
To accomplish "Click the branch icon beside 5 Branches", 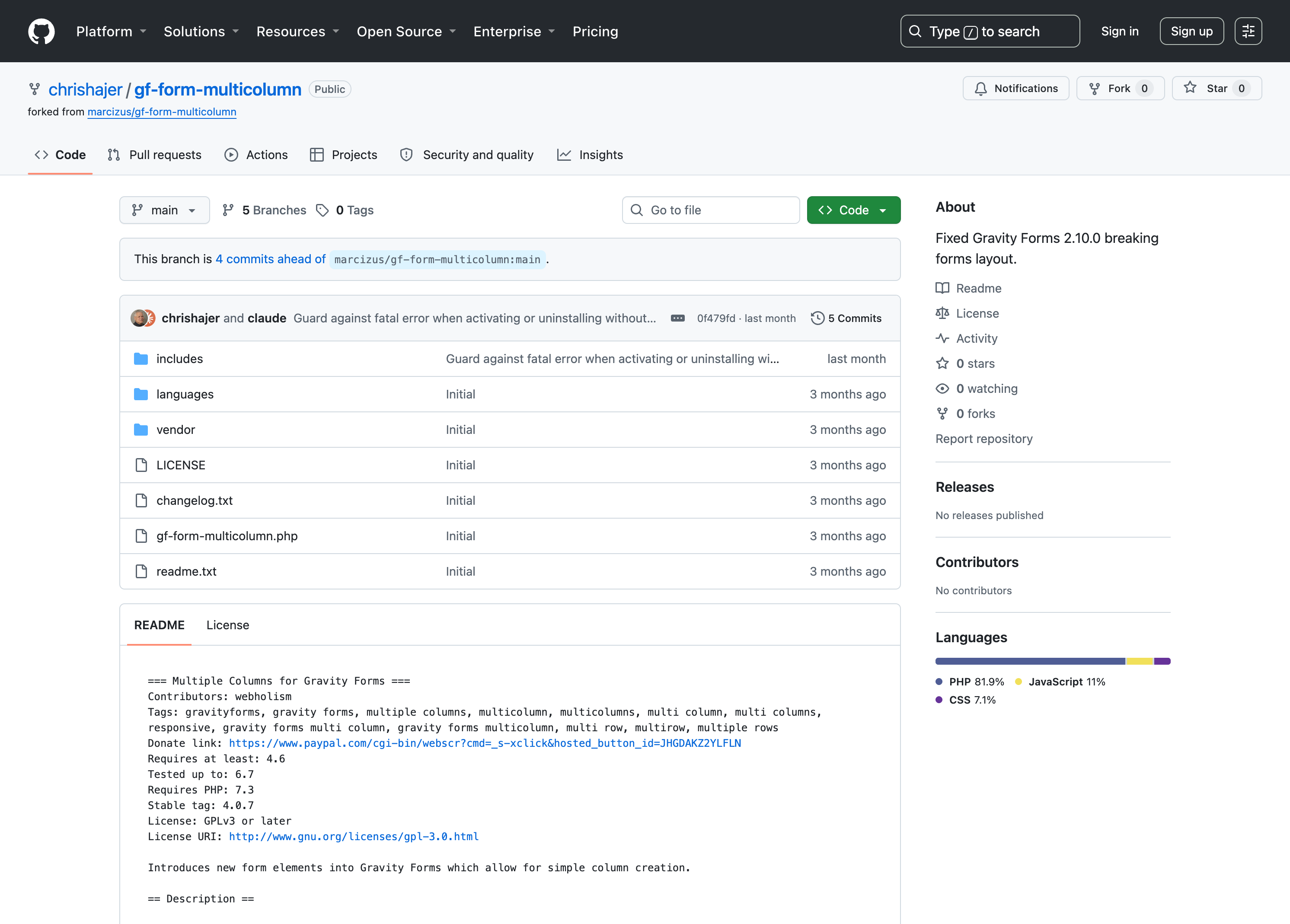I will (228, 210).
